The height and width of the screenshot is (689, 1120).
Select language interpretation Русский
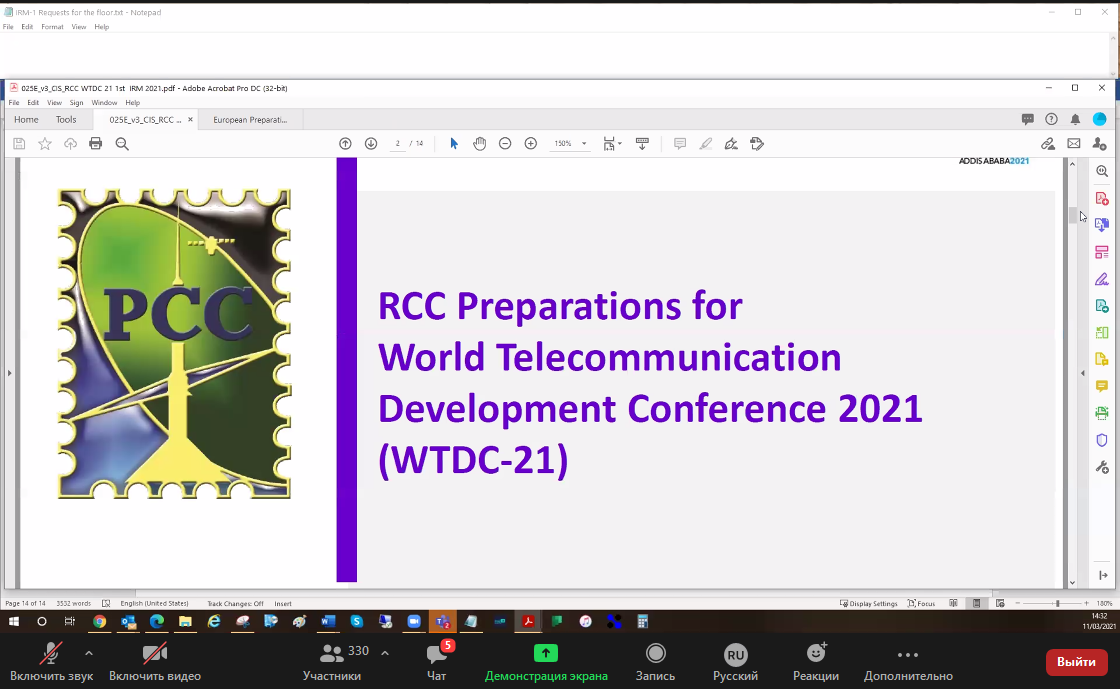[x=735, y=662]
